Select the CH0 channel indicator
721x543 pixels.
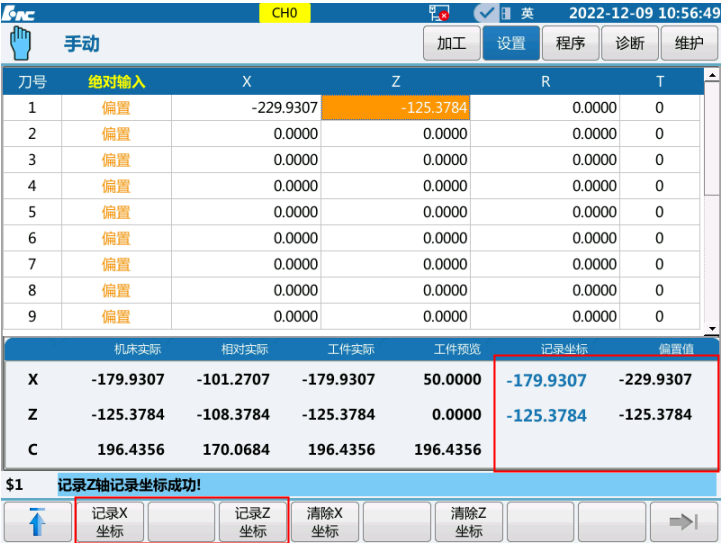tap(285, 13)
